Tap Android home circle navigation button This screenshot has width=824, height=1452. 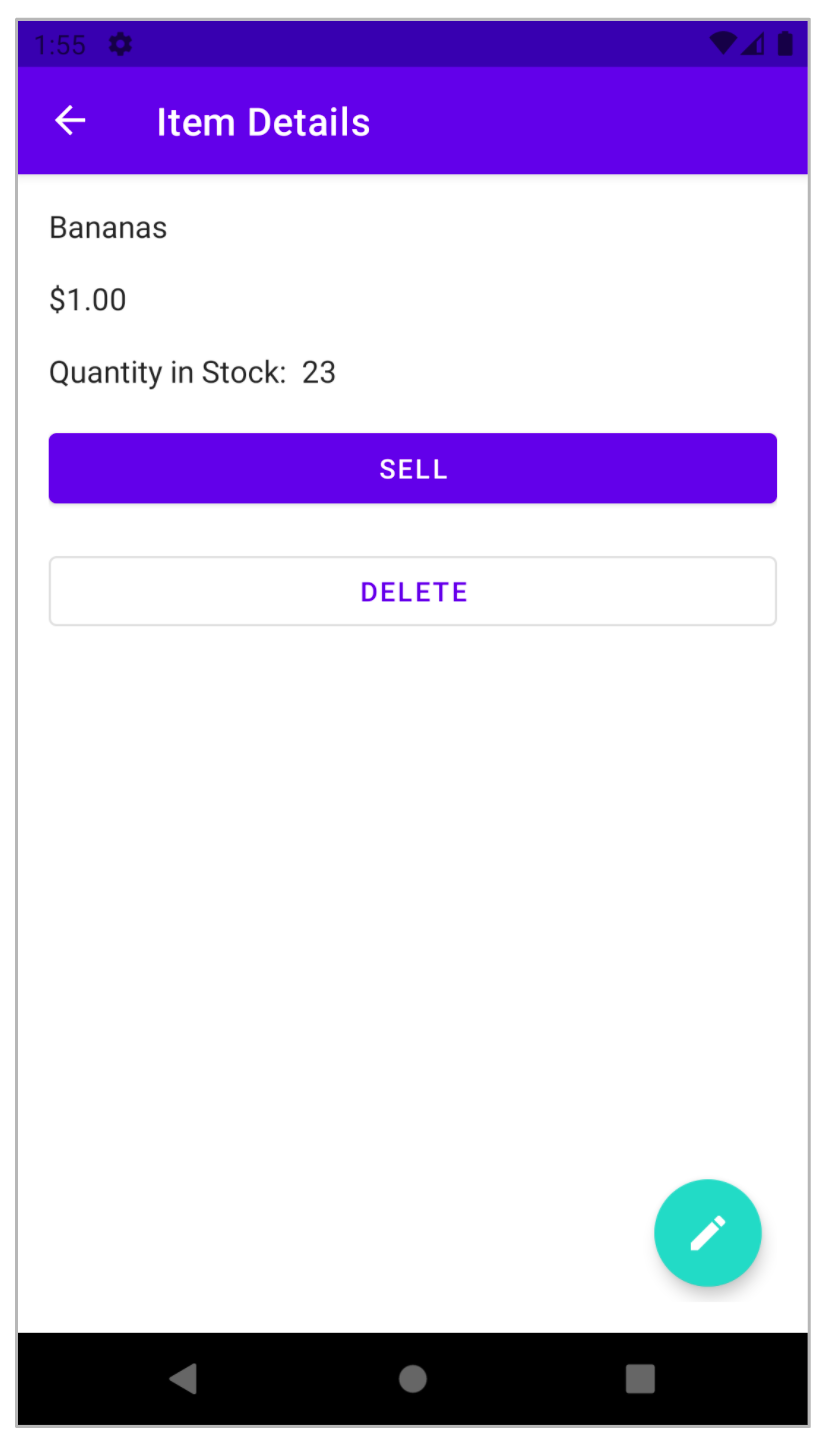[x=412, y=1378]
